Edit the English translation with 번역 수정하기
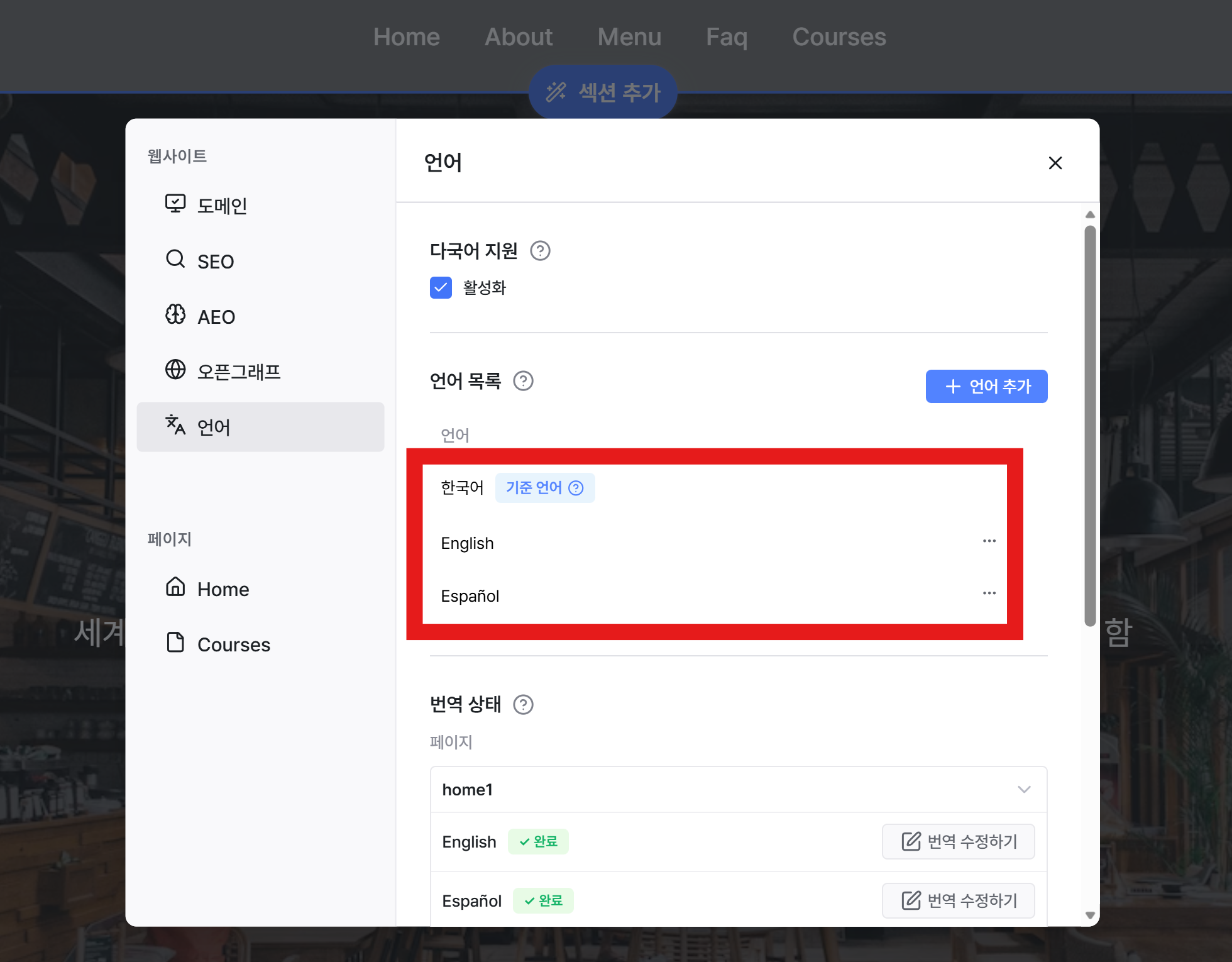The height and width of the screenshot is (962, 1232). pyautogui.click(x=958, y=841)
